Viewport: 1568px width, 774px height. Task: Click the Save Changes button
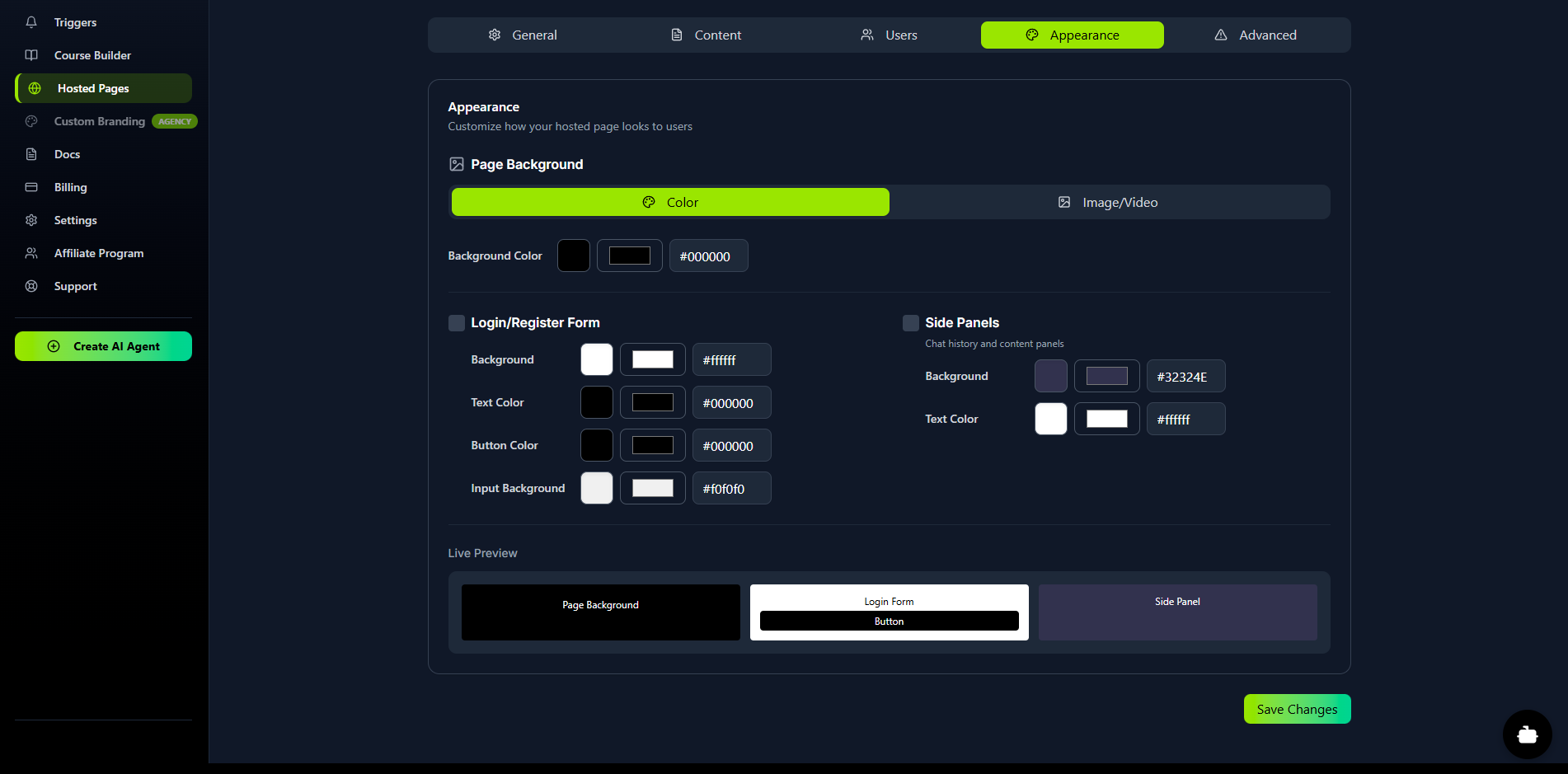(1296, 709)
